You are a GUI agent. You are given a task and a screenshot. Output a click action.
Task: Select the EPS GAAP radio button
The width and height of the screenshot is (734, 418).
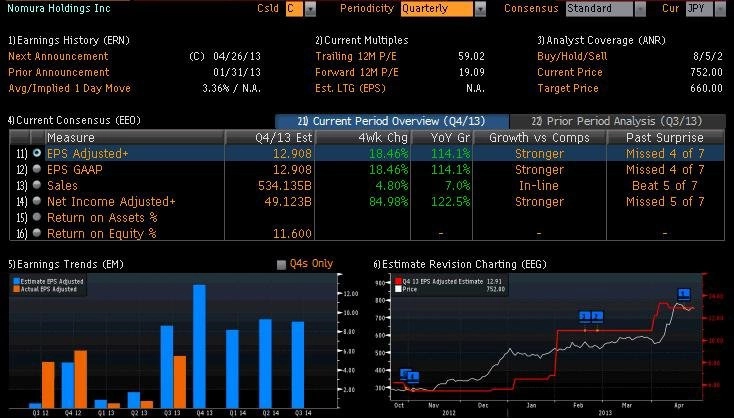[x=37, y=169]
